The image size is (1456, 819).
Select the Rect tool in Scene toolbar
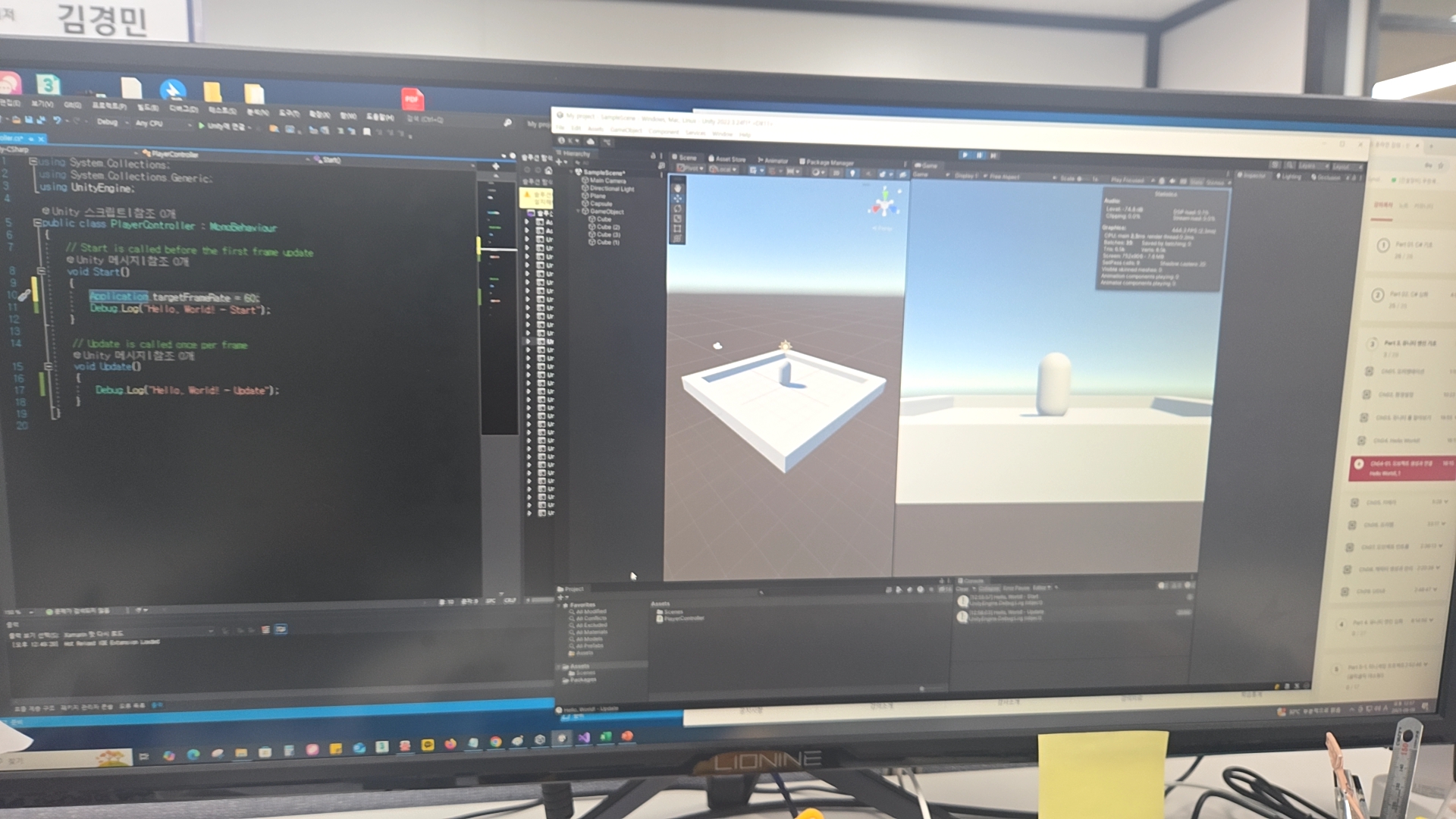[x=677, y=228]
